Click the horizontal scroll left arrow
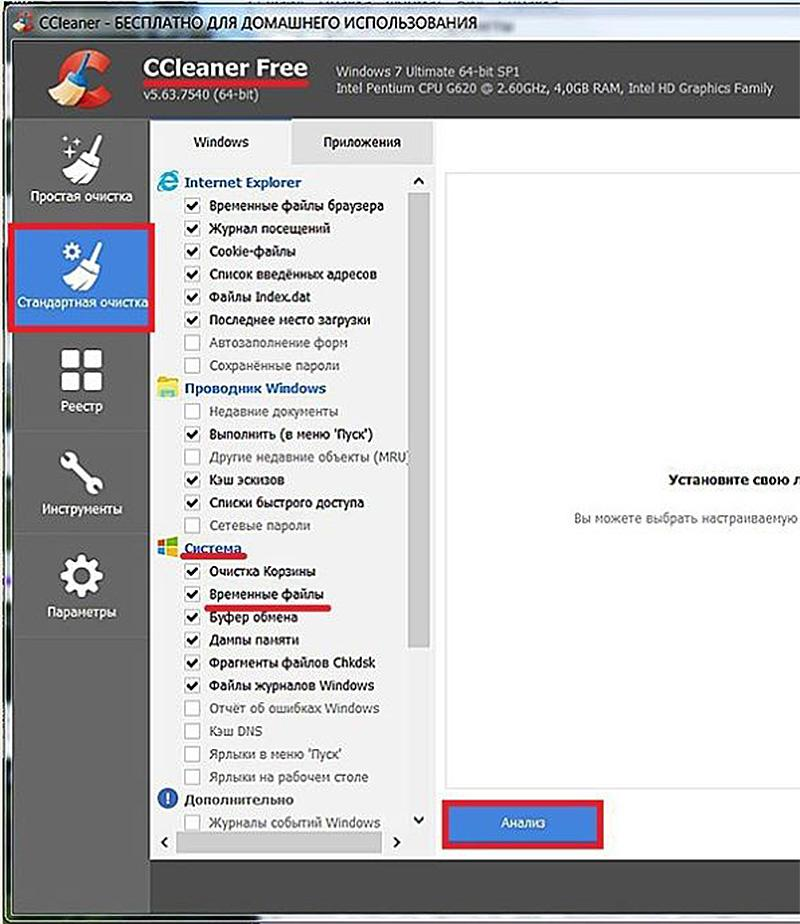This screenshot has width=800, height=924. [x=164, y=842]
